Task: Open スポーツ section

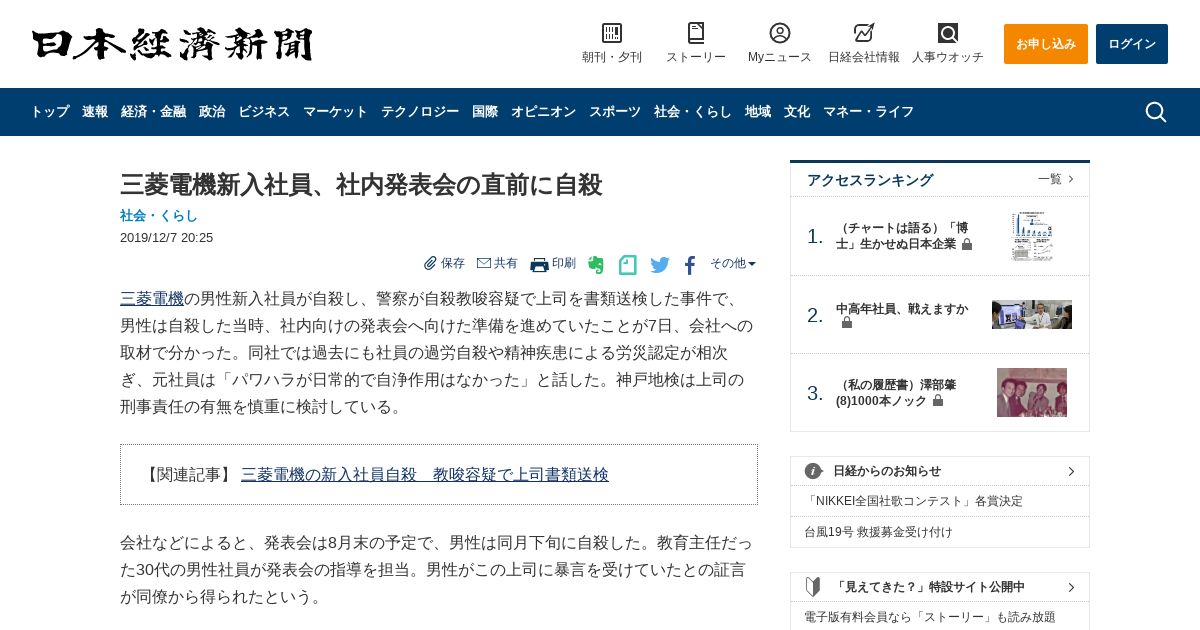Action: (x=615, y=112)
